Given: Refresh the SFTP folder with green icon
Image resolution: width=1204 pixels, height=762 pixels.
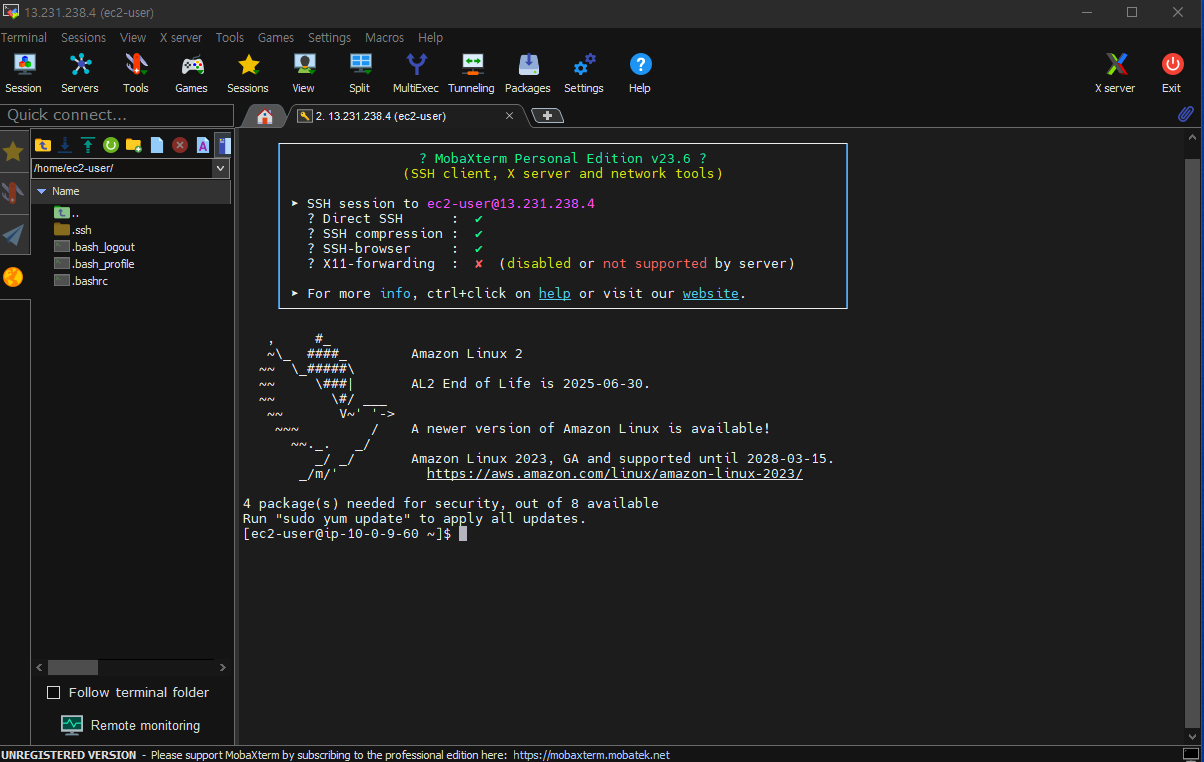Looking at the screenshot, I should [111, 145].
